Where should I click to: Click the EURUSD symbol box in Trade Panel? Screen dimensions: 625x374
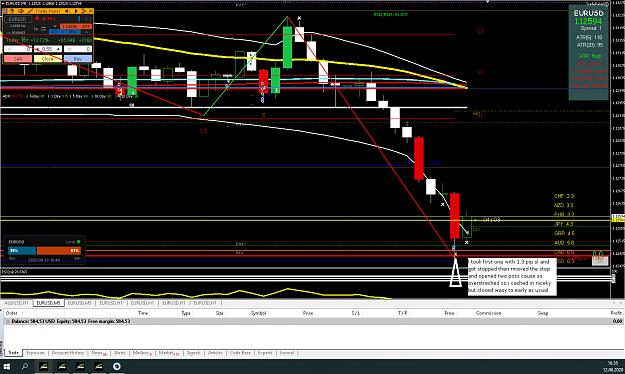click(18, 19)
